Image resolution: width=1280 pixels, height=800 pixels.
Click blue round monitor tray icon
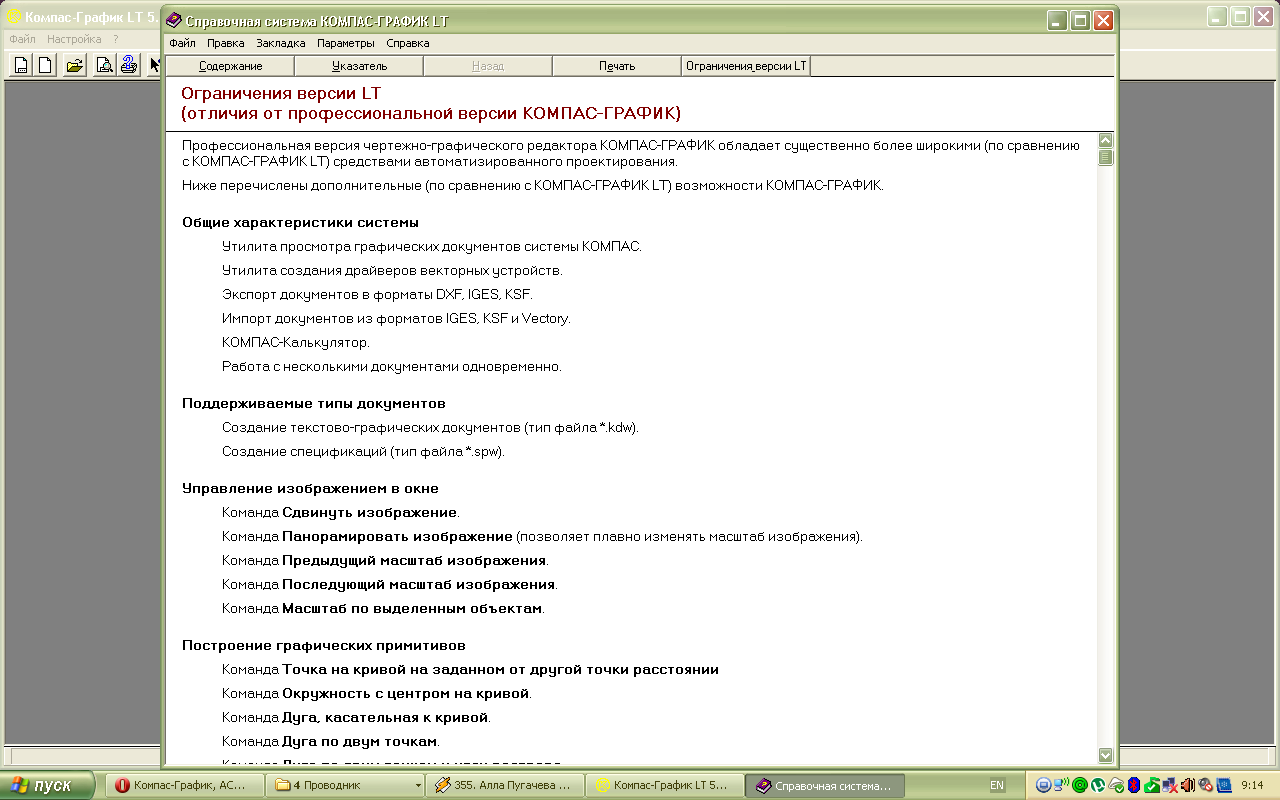point(1044,785)
